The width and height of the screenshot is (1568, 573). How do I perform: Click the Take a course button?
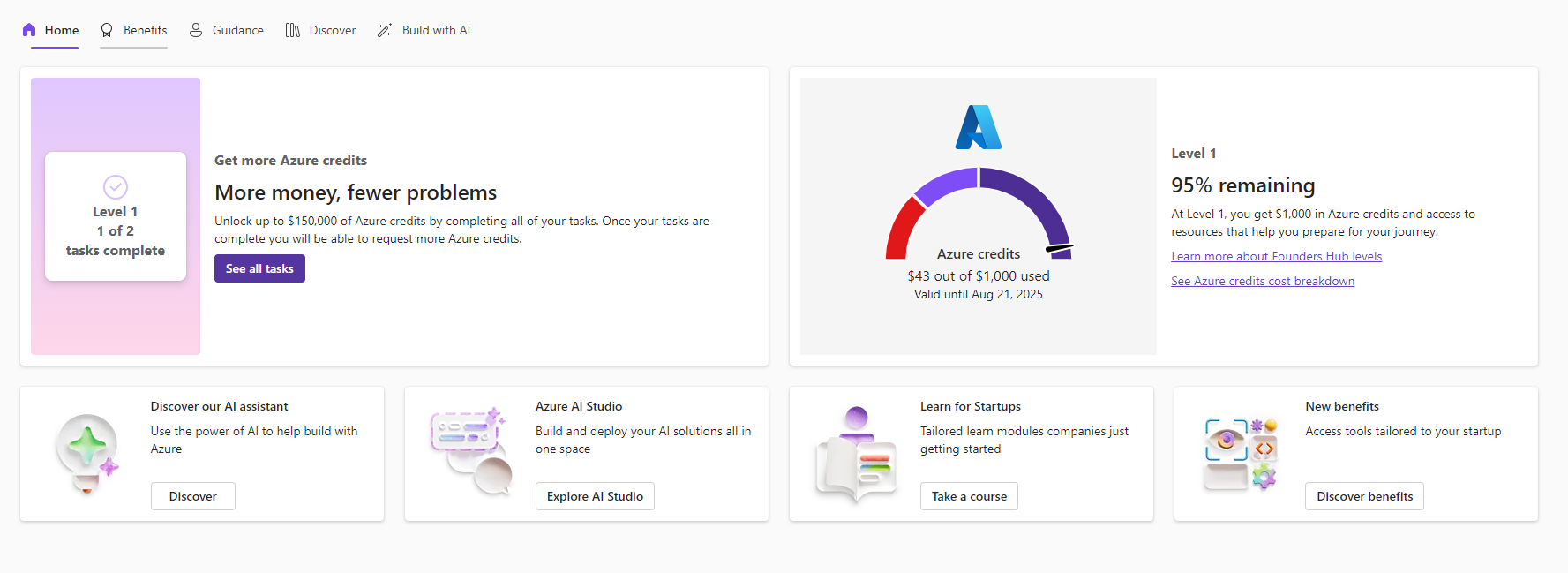(x=969, y=496)
